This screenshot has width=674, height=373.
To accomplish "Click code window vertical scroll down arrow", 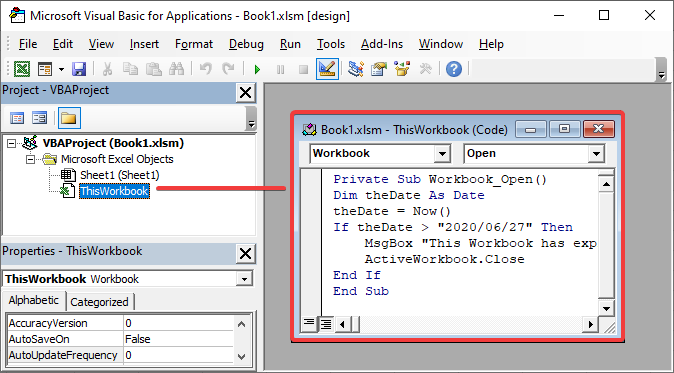I will coord(606,308).
